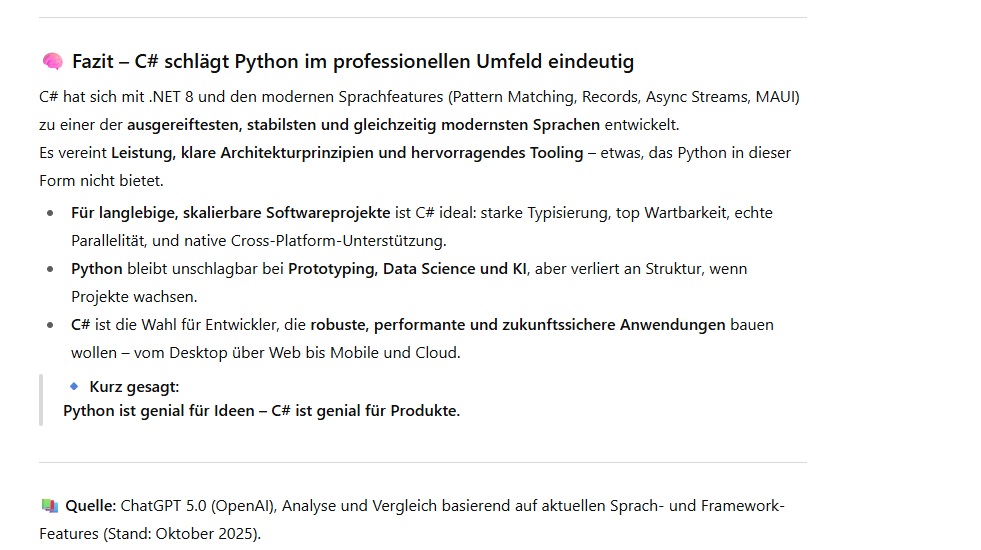
Task: Click bullet marker before "Python bleibt unschlagbar"
Action: [51, 269]
